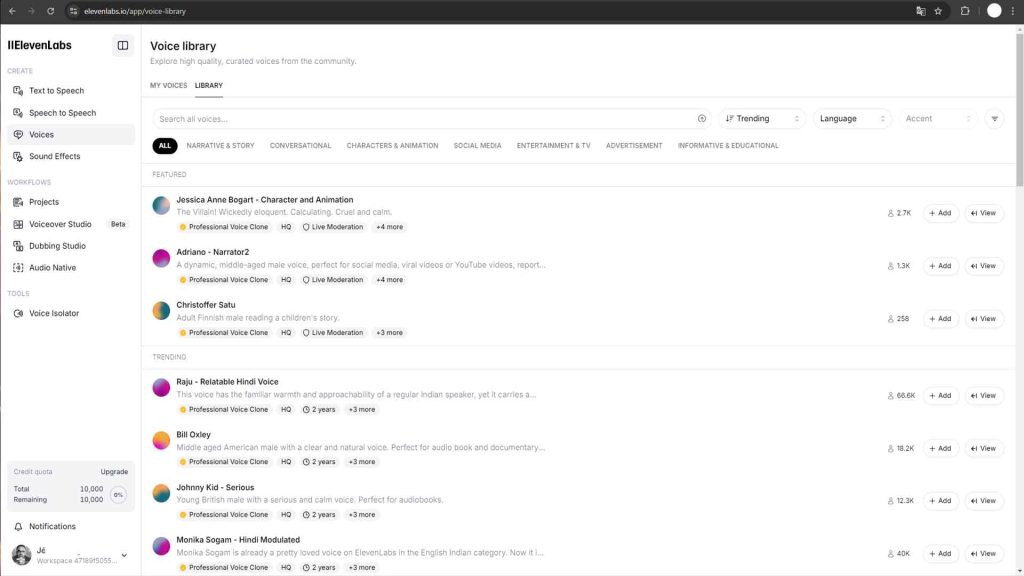Play Adriano - Narrator2 voice avatar

tap(161, 258)
